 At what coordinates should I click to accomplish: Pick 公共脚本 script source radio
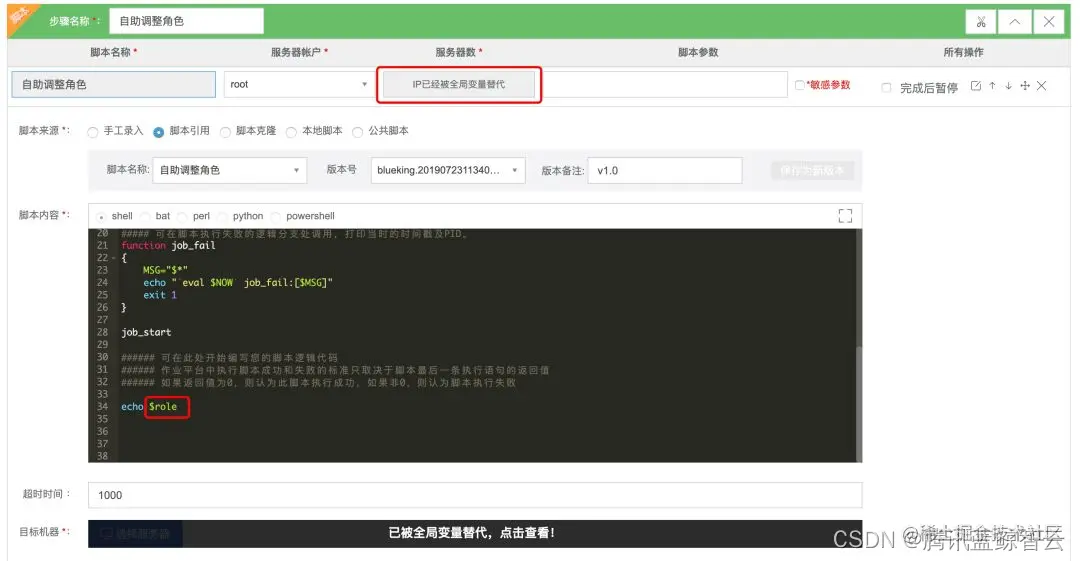click(x=357, y=132)
